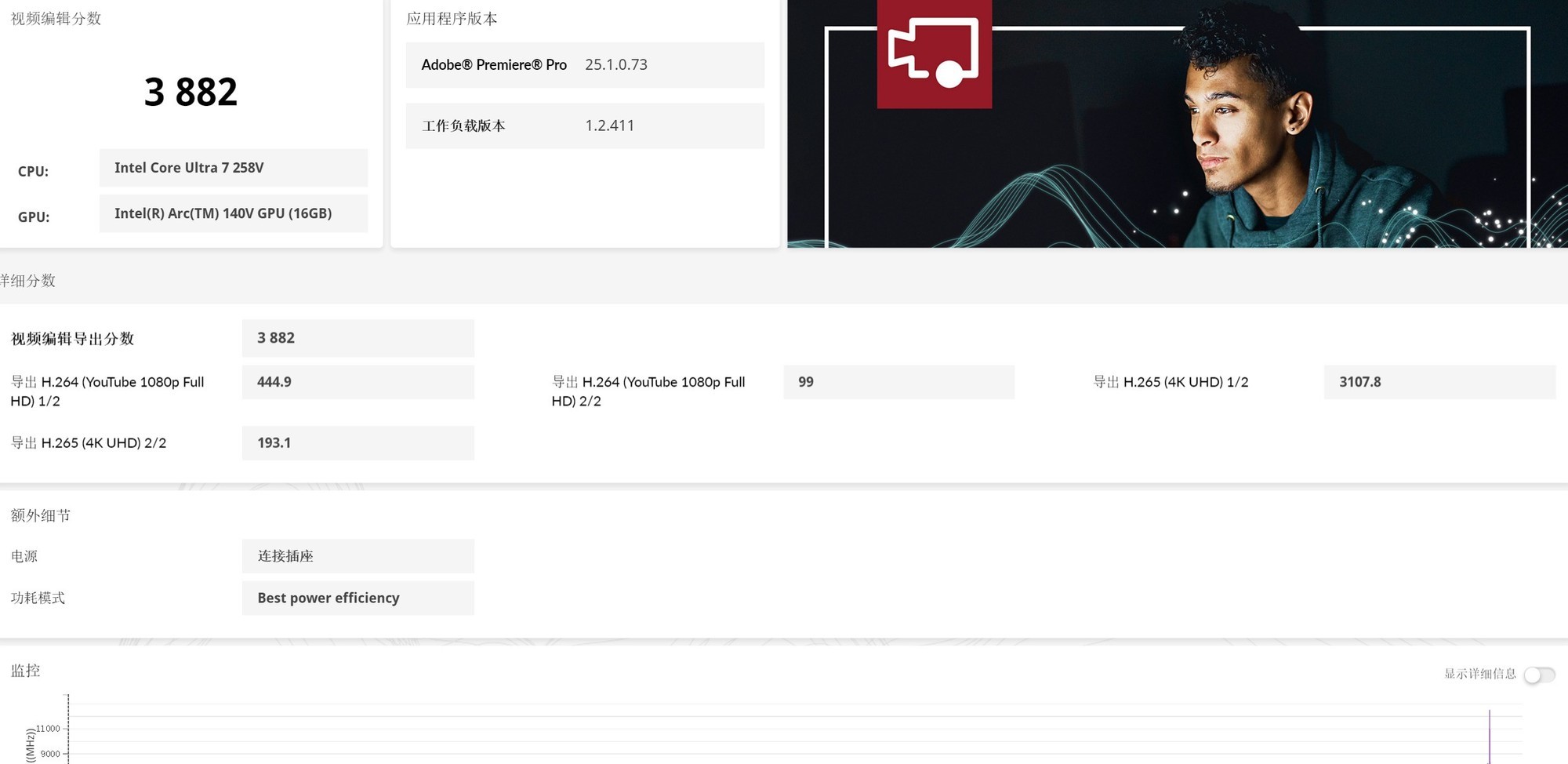Image resolution: width=1568 pixels, height=764 pixels.
Task: Click the 额外细节 section heading
Action: (x=41, y=515)
